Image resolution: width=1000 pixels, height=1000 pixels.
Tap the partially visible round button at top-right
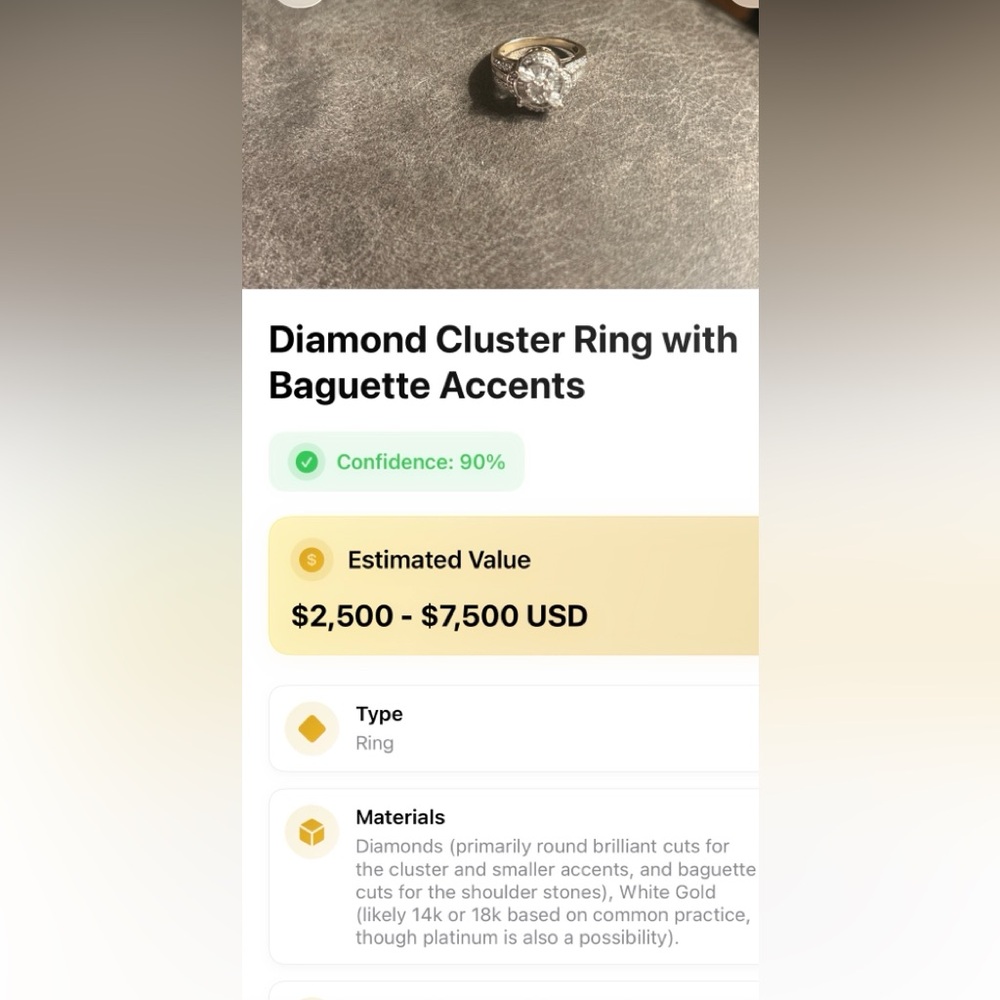(744, 3)
